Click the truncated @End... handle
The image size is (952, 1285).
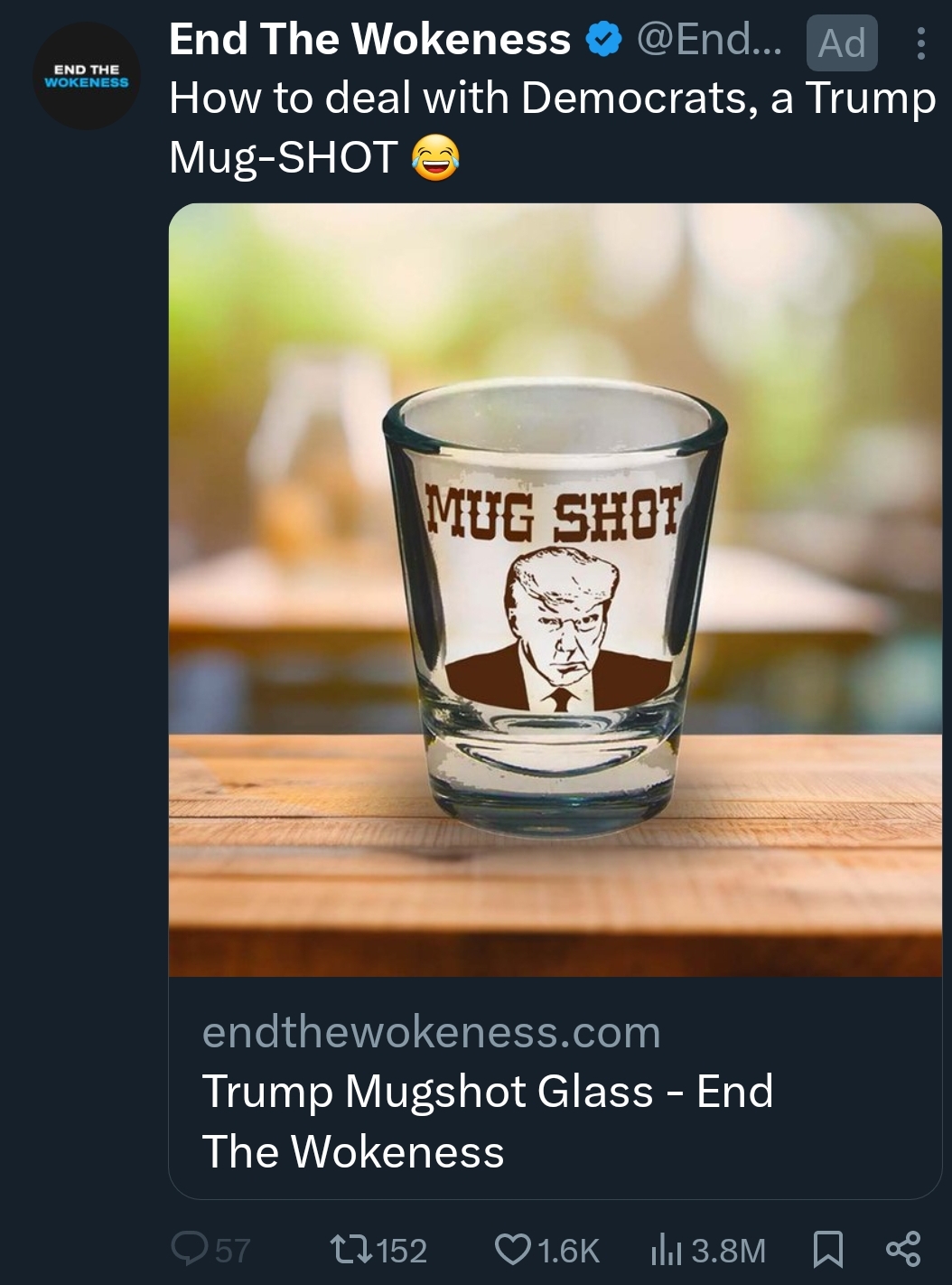pyautogui.click(x=709, y=40)
